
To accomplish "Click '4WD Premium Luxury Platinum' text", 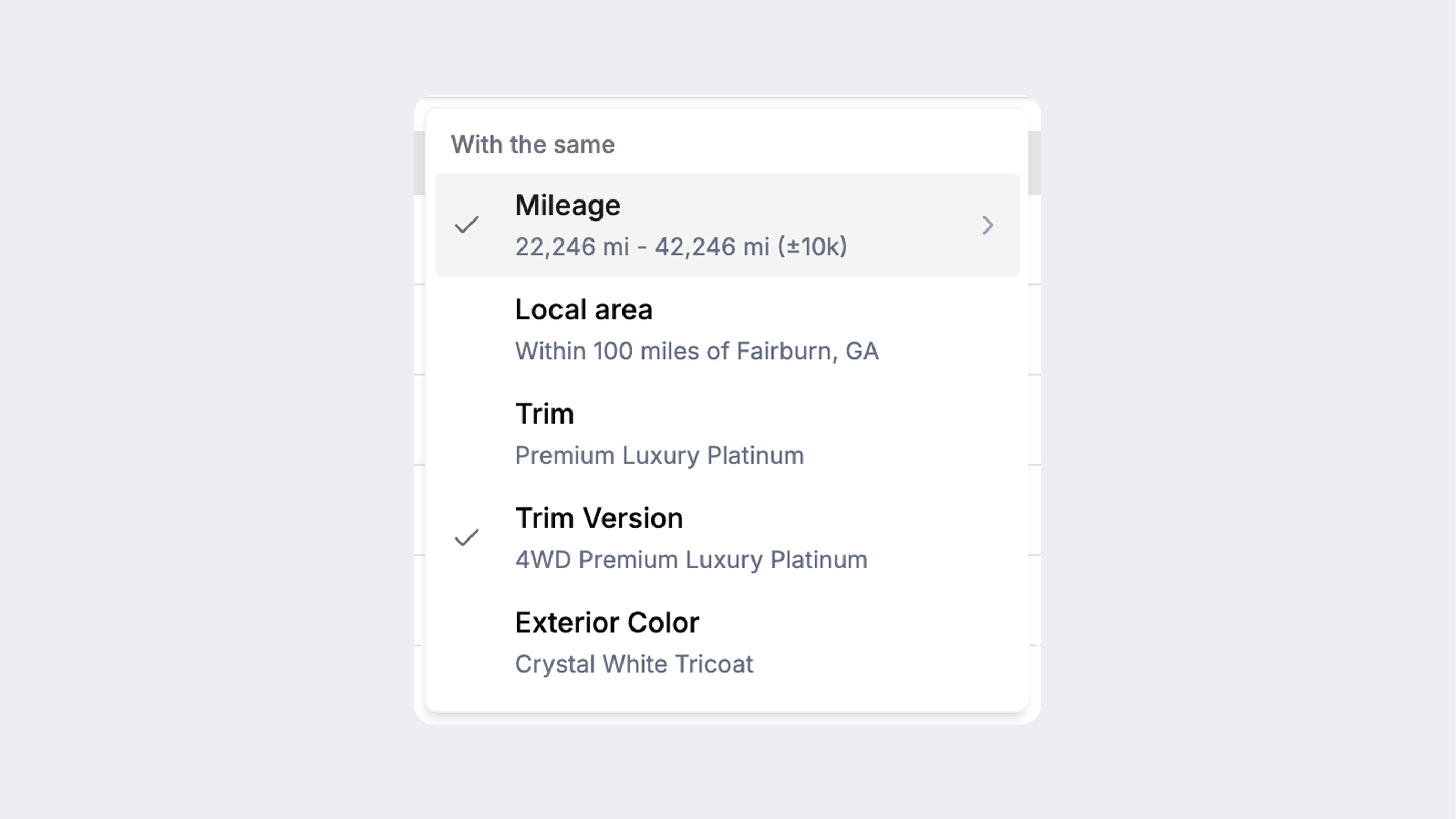I will 691,560.
